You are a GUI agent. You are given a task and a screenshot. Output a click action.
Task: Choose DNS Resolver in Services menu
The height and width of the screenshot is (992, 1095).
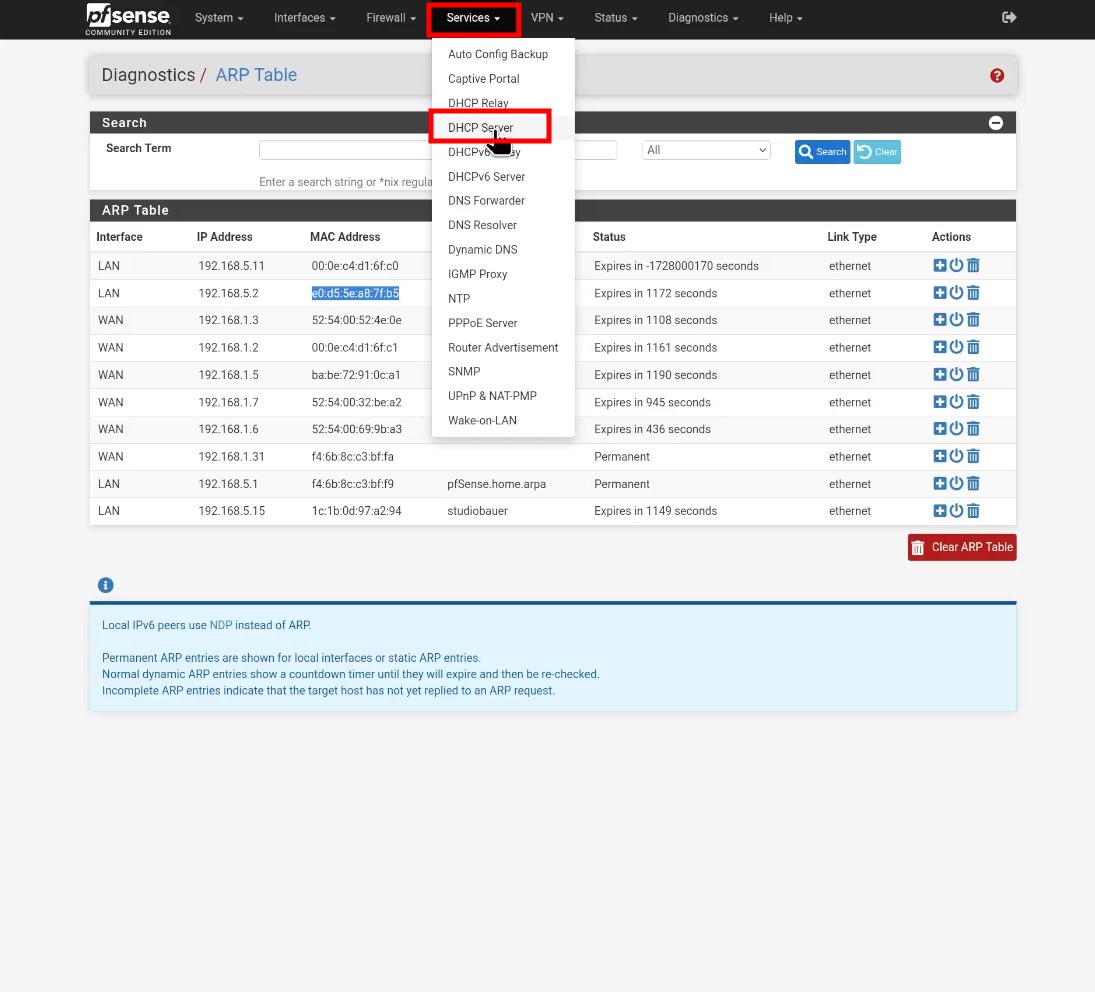[482, 225]
